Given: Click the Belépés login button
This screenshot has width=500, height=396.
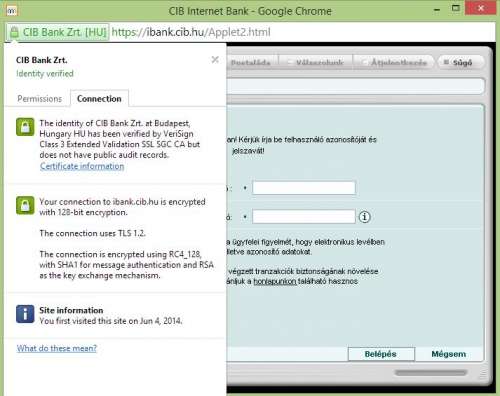Looking at the screenshot, I should tap(381, 354).
